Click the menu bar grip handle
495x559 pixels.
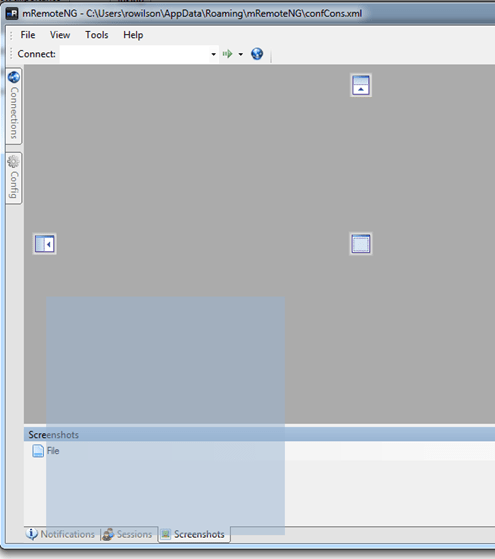[11, 35]
